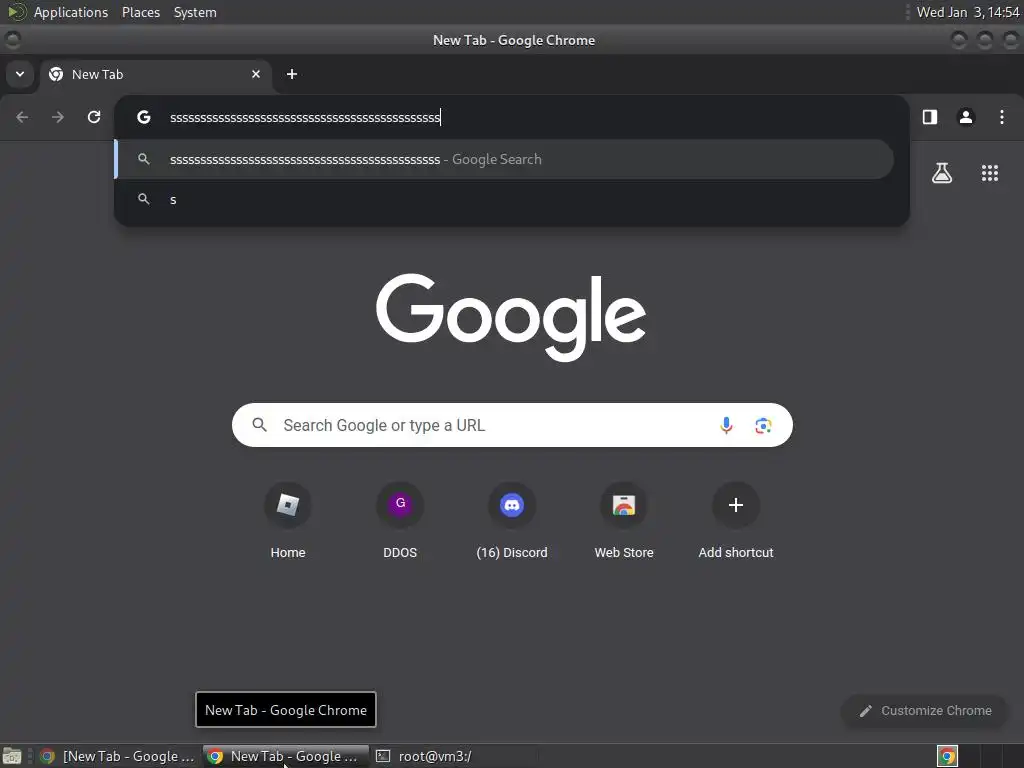
Task: Switch to the root@vm3:/ terminal window
Action: 424,756
